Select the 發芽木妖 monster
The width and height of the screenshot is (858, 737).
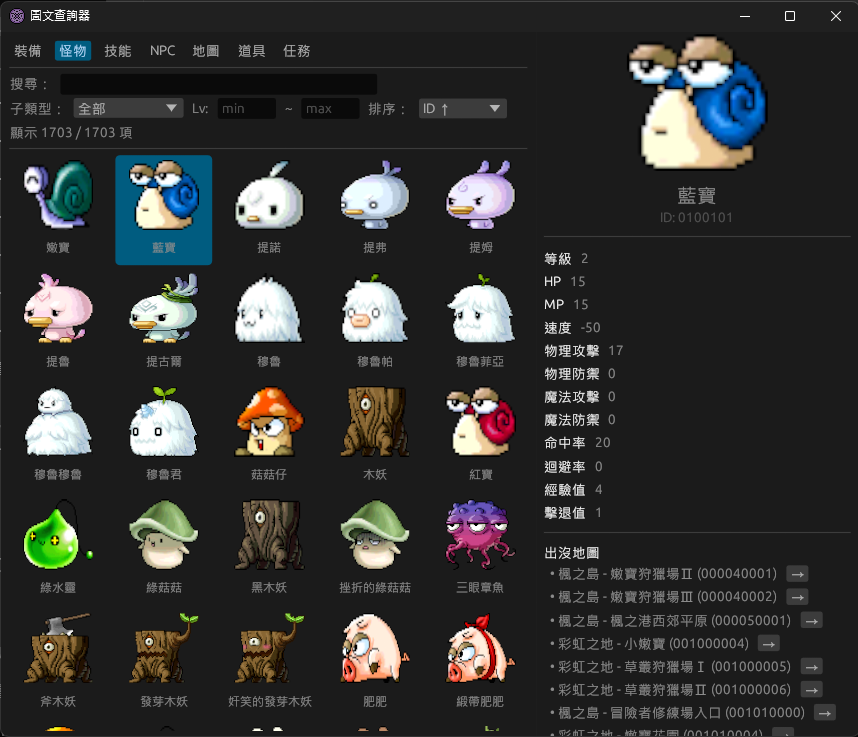tap(164, 664)
